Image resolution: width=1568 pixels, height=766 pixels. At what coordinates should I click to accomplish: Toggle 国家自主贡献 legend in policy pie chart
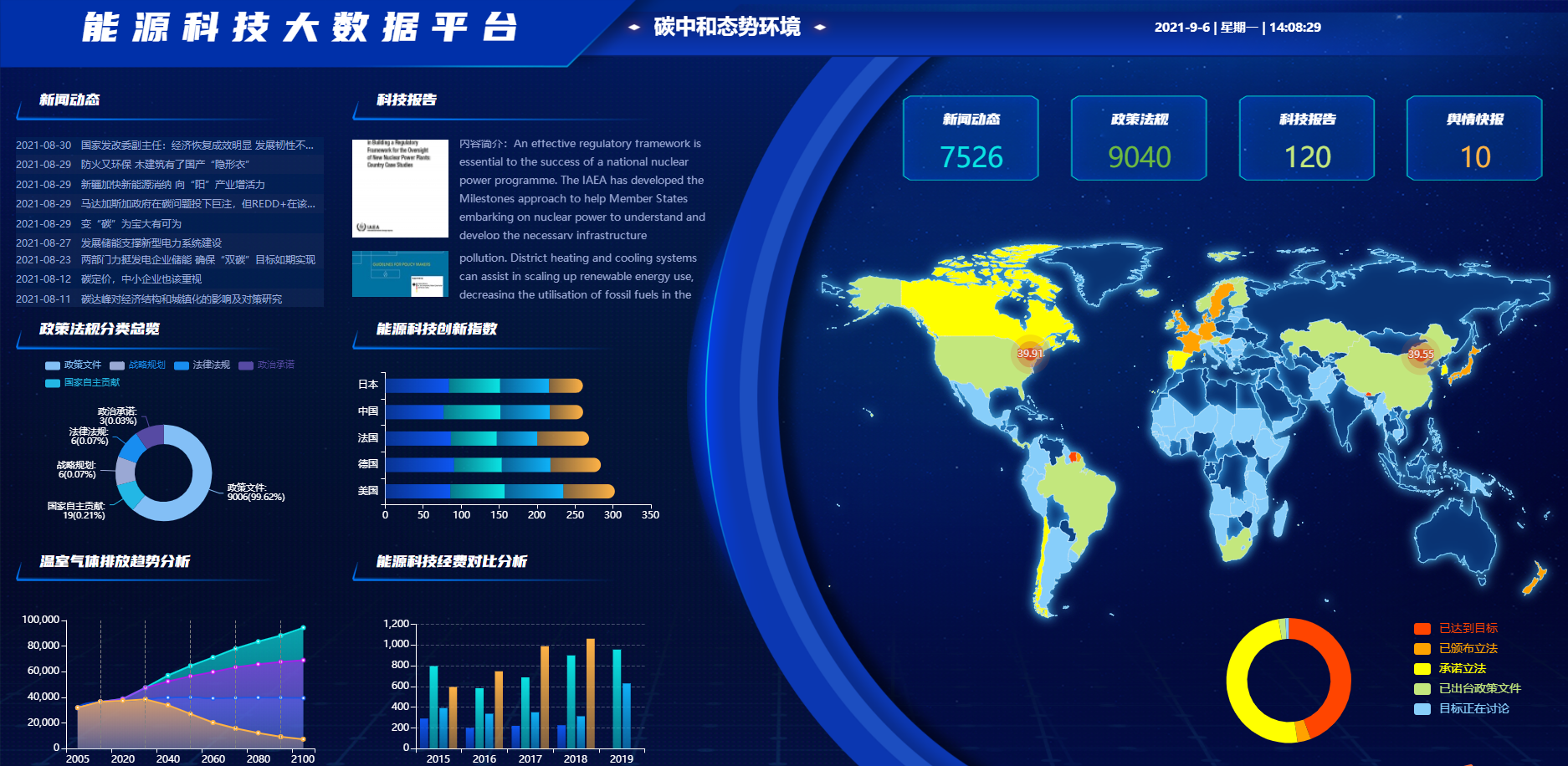point(83,383)
